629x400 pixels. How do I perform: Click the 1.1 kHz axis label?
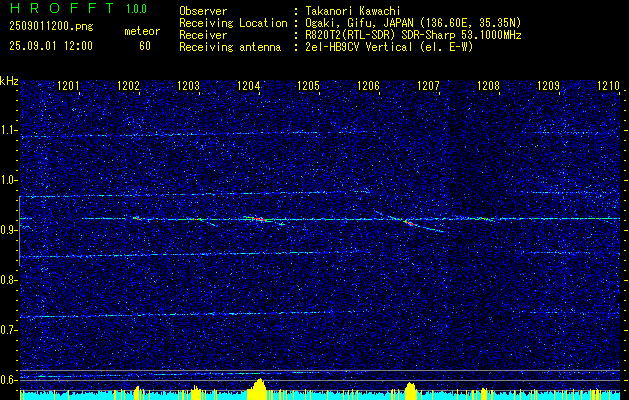(x=8, y=130)
